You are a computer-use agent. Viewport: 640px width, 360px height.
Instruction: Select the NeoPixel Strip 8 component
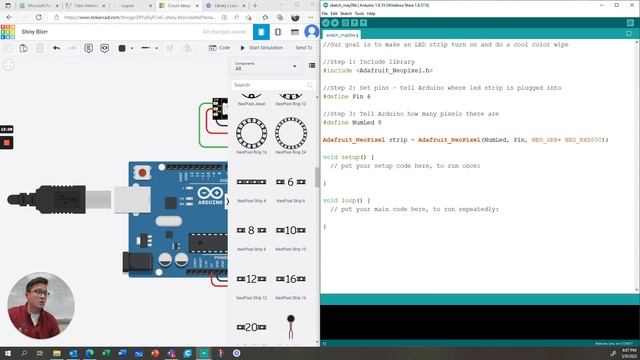[251, 237]
